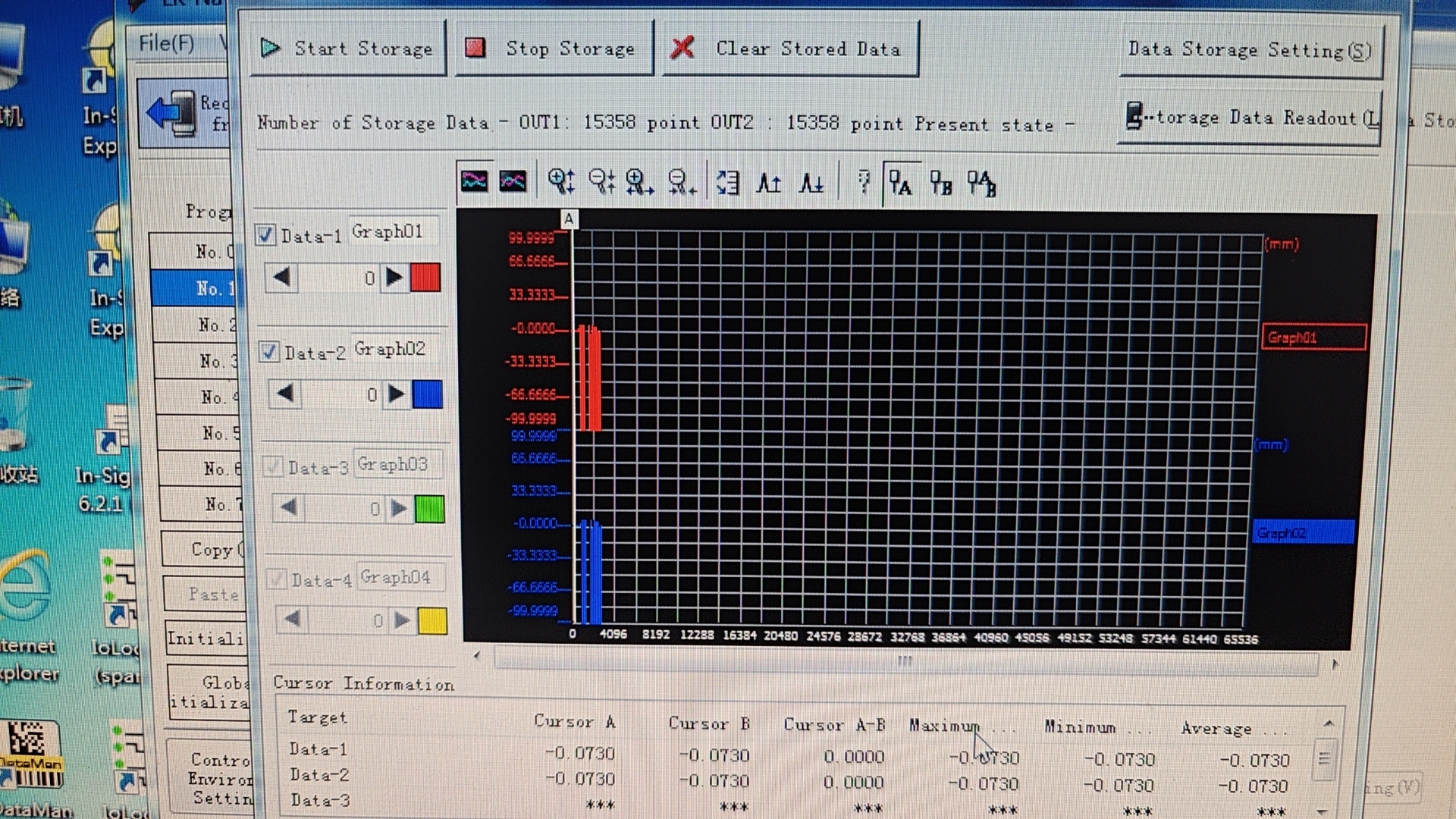
Task: Uncheck the Data-2 checkbox
Action: point(268,351)
